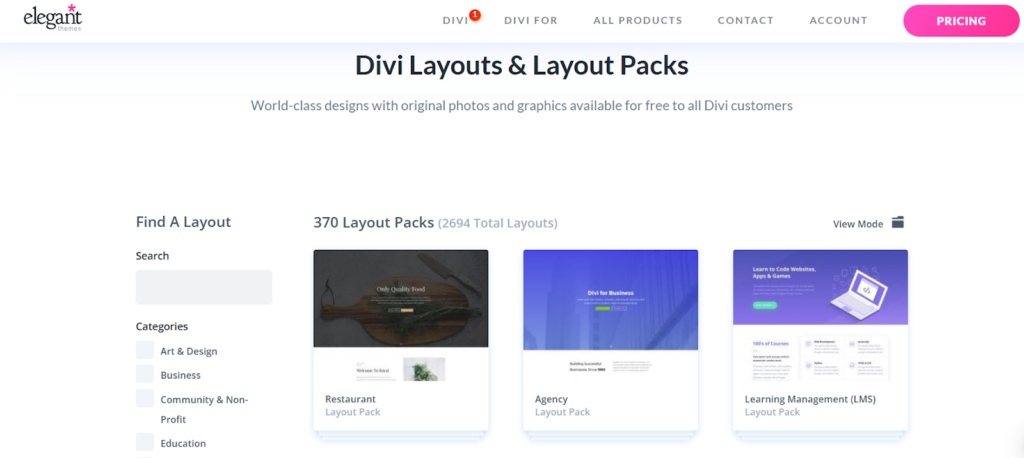Expand the Divi For menu
The width and height of the screenshot is (1024, 458).
[531, 21]
